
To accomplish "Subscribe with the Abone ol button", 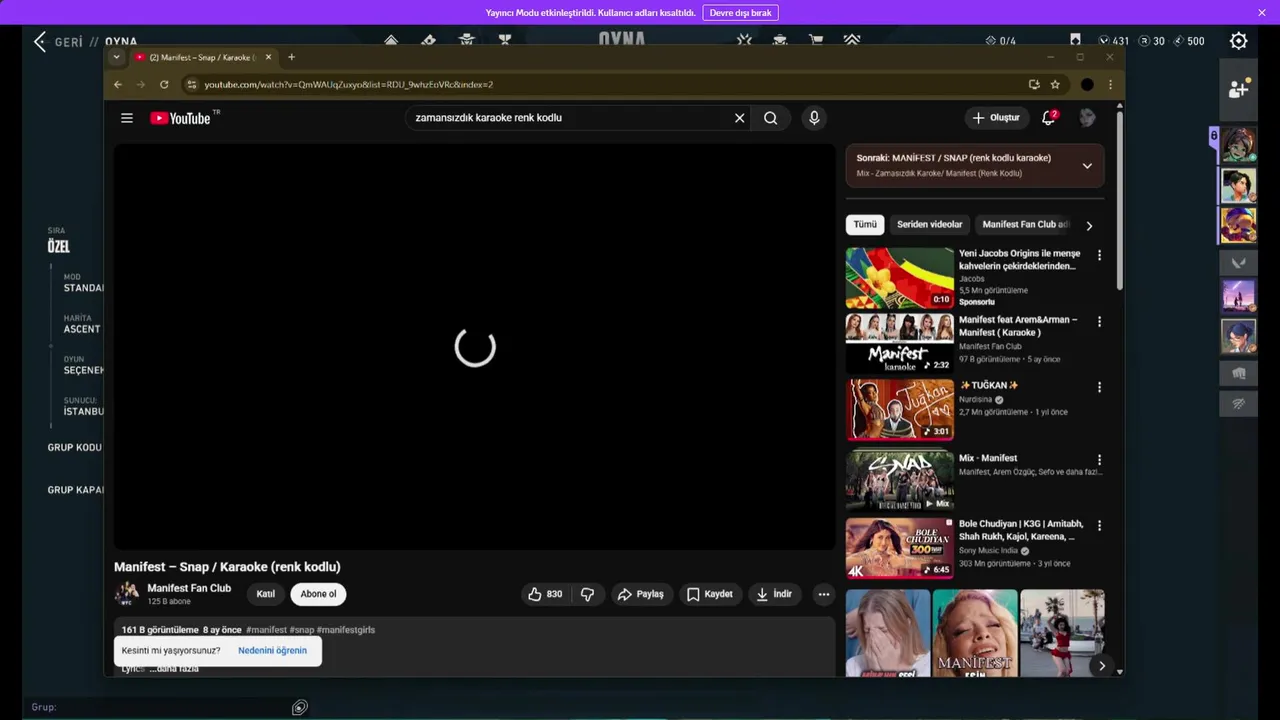I will coord(318,594).
